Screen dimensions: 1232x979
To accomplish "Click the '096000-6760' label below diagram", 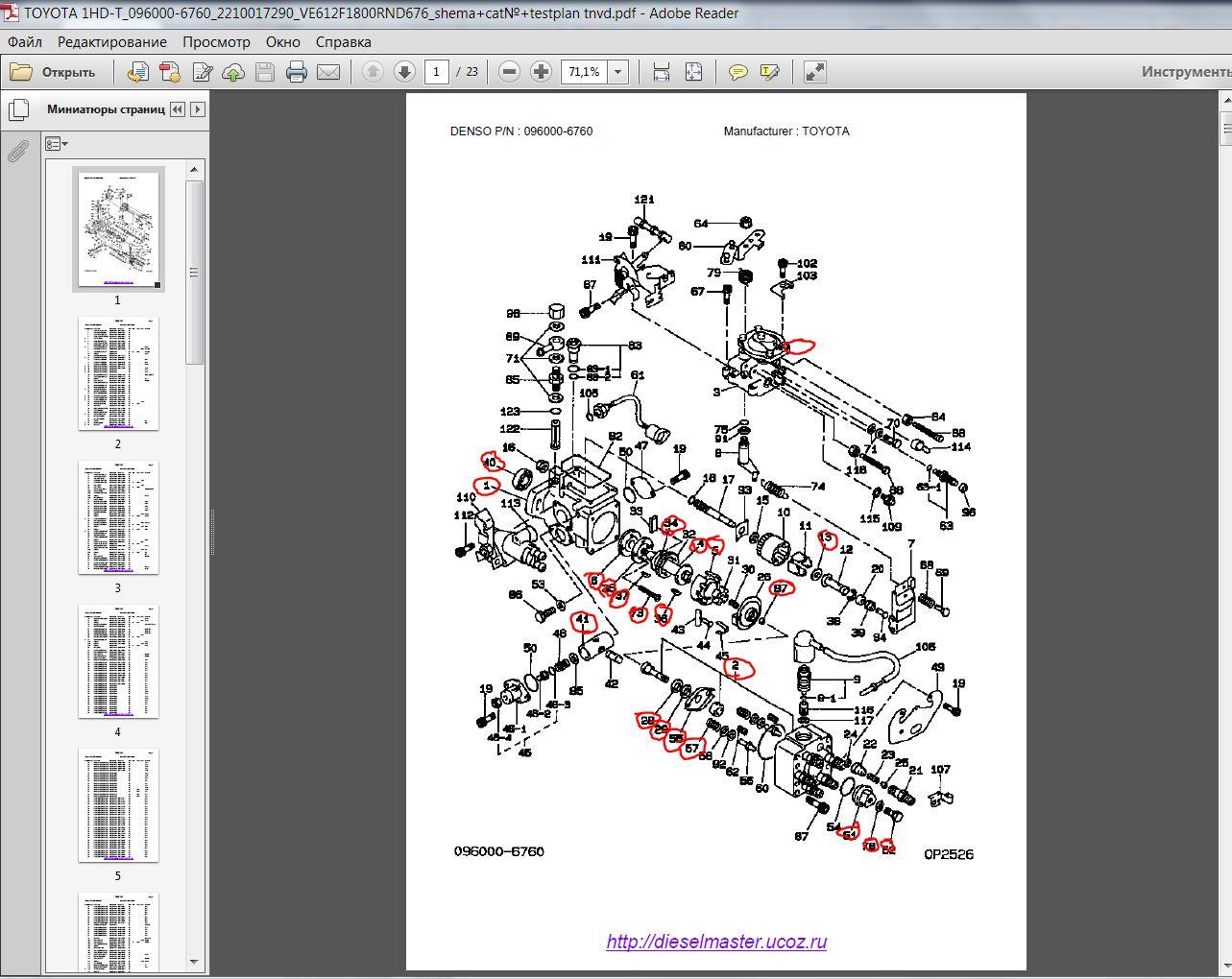I will [x=499, y=851].
